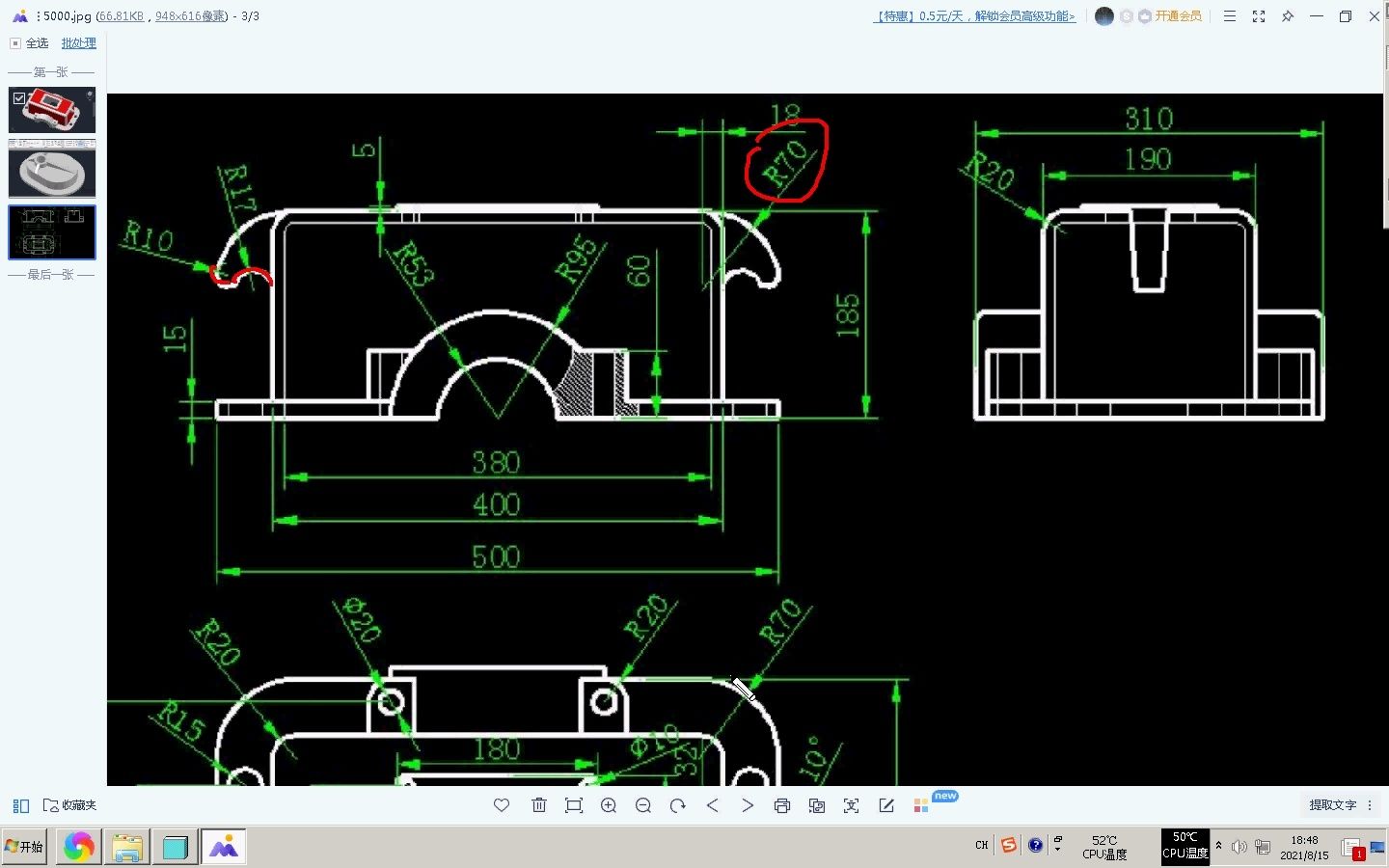Expand the hidden system tray icons
The height and width of the screenshot is (868, 1389).
point(1218,846)
